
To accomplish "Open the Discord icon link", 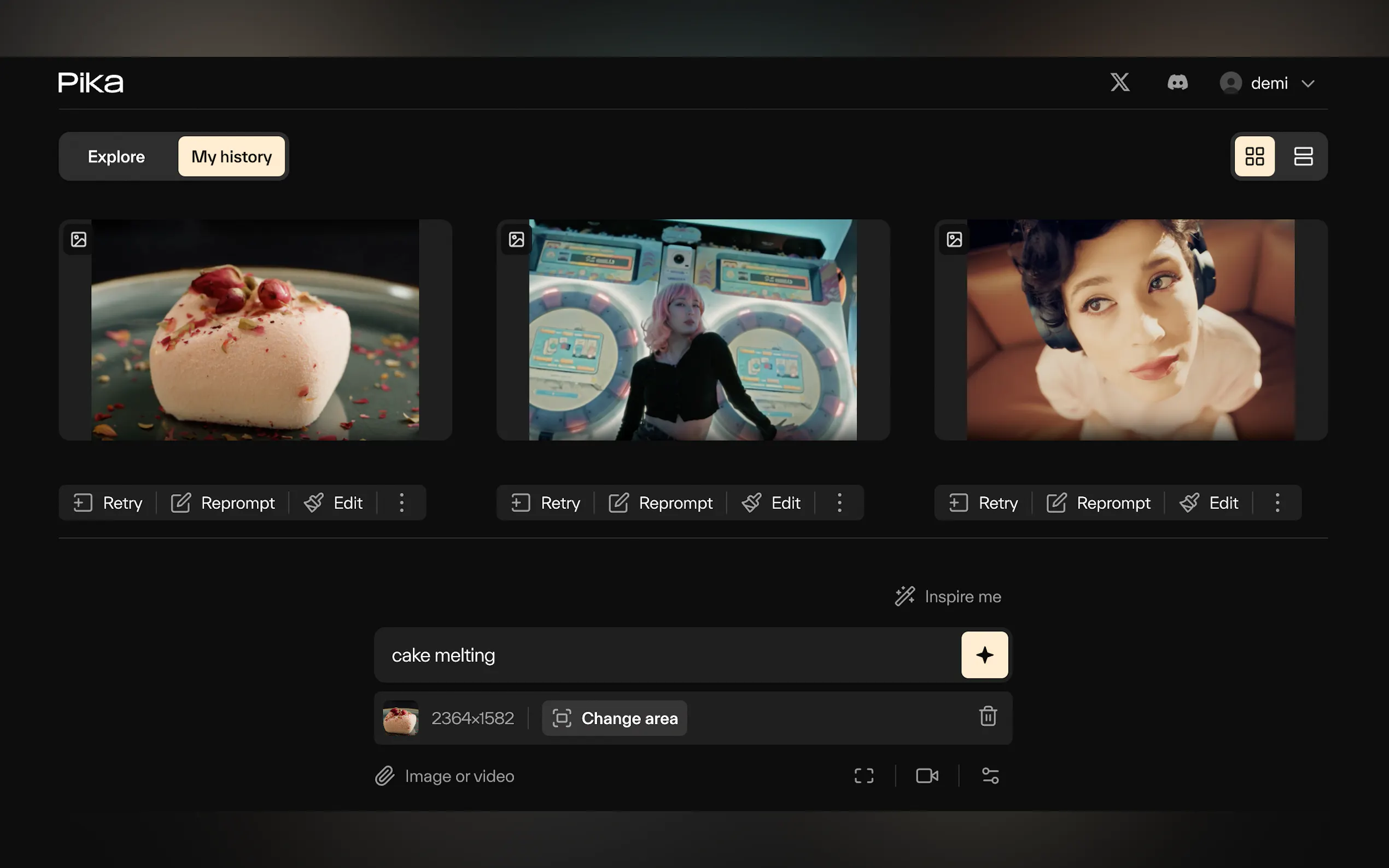I will (1177, 83).
